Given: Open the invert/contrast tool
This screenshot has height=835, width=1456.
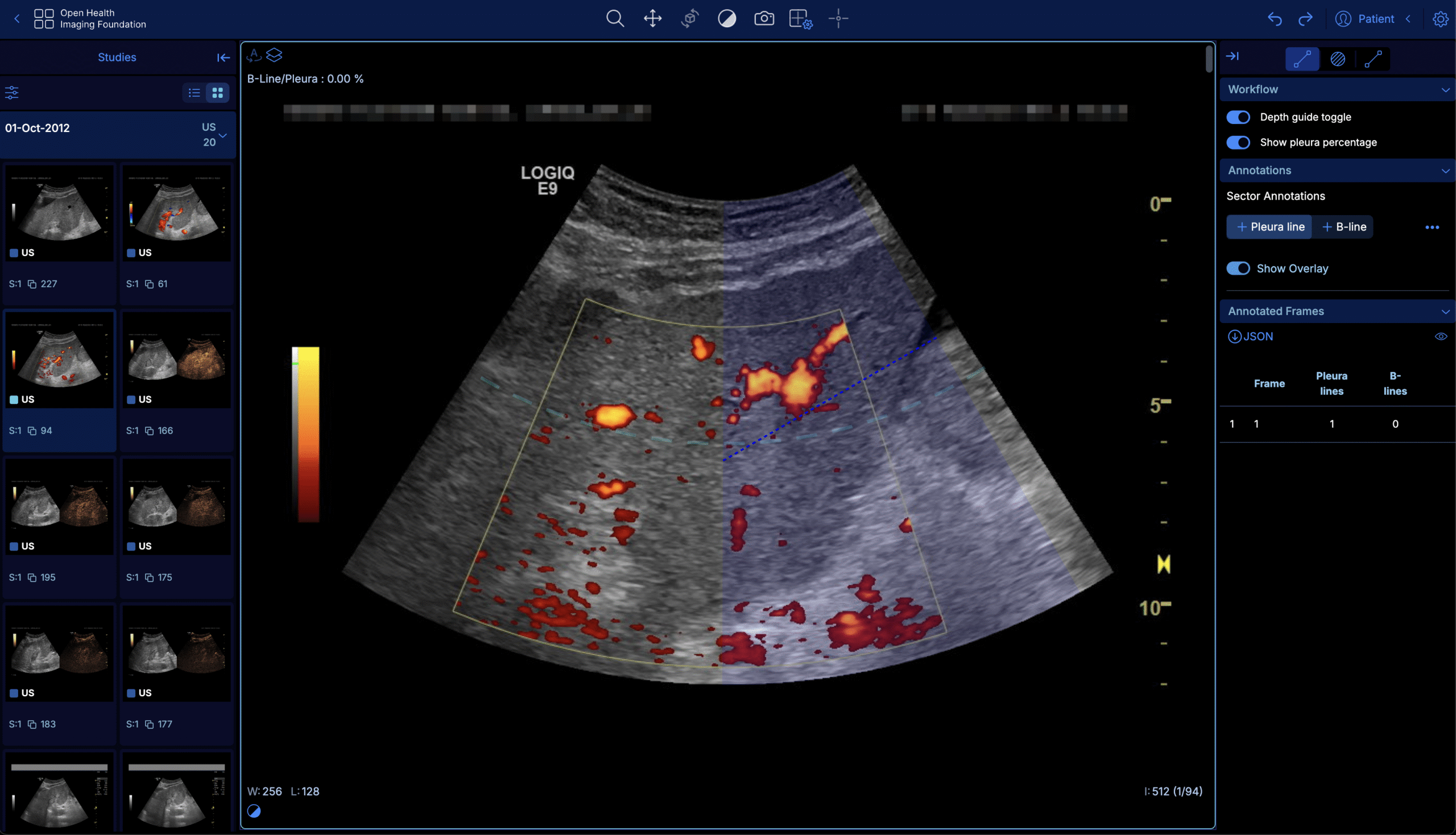Looking at the screenshot, I should tap(726, 18).
